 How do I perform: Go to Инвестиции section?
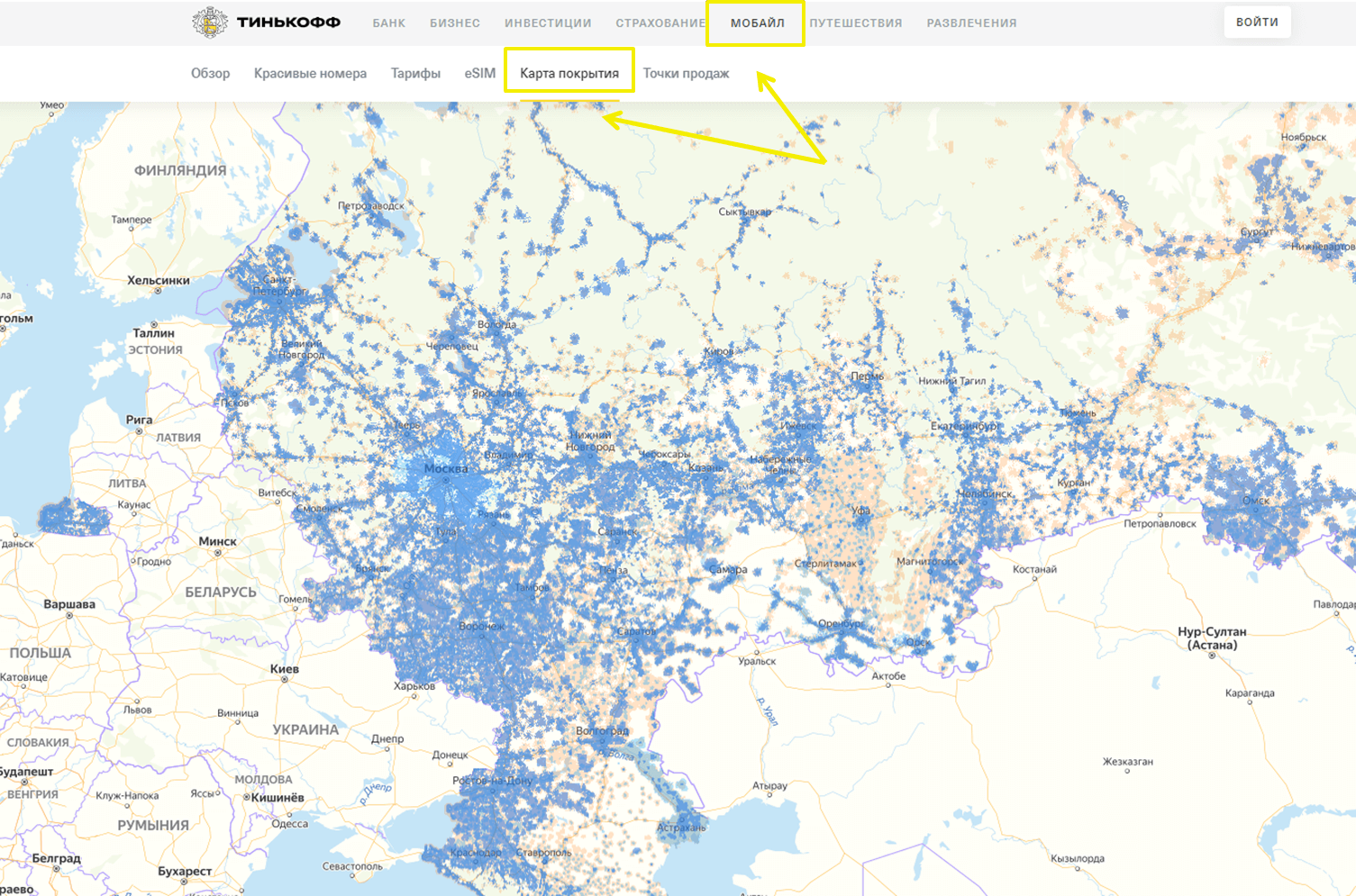click(548, 23)
